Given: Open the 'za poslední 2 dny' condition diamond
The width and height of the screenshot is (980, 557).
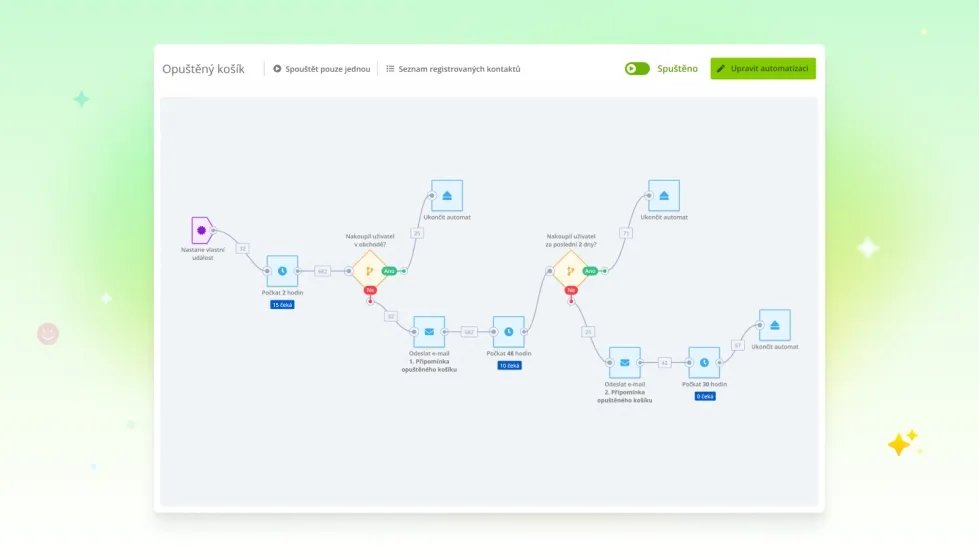Looking at the screenshot, I should pyautogui.click(x=570, y=271).
